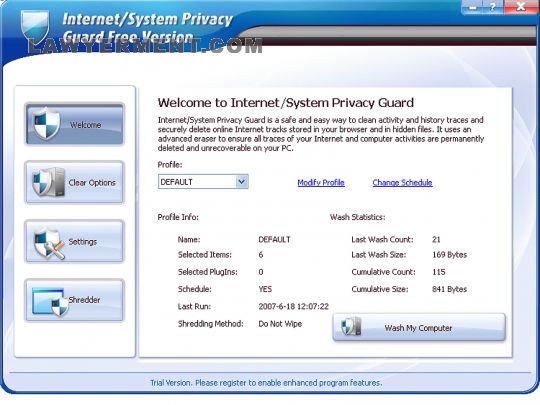Click the Welcome shield icon

[x=46, y=124]
